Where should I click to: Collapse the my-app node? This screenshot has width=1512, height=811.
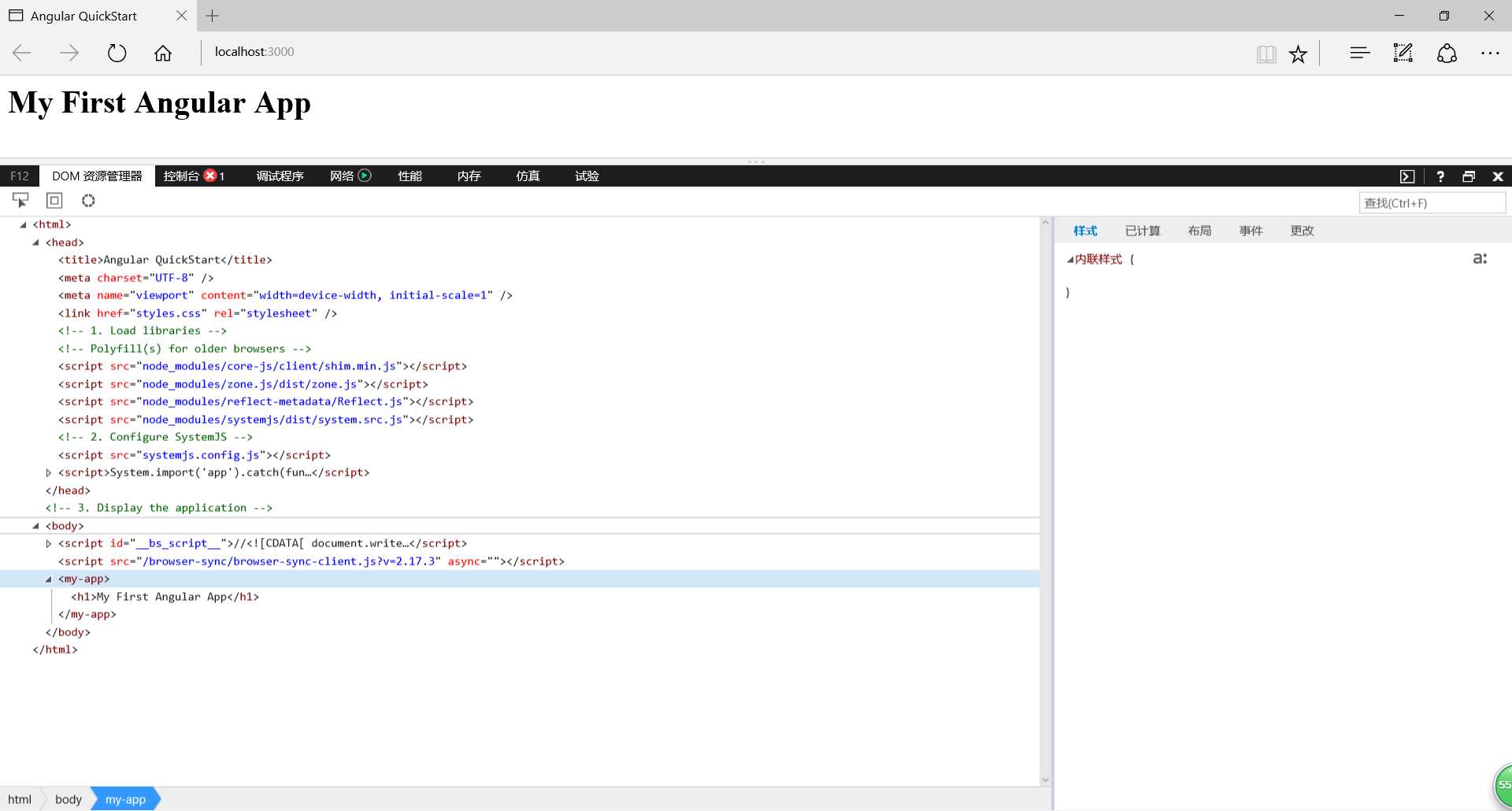coord(48,580)
